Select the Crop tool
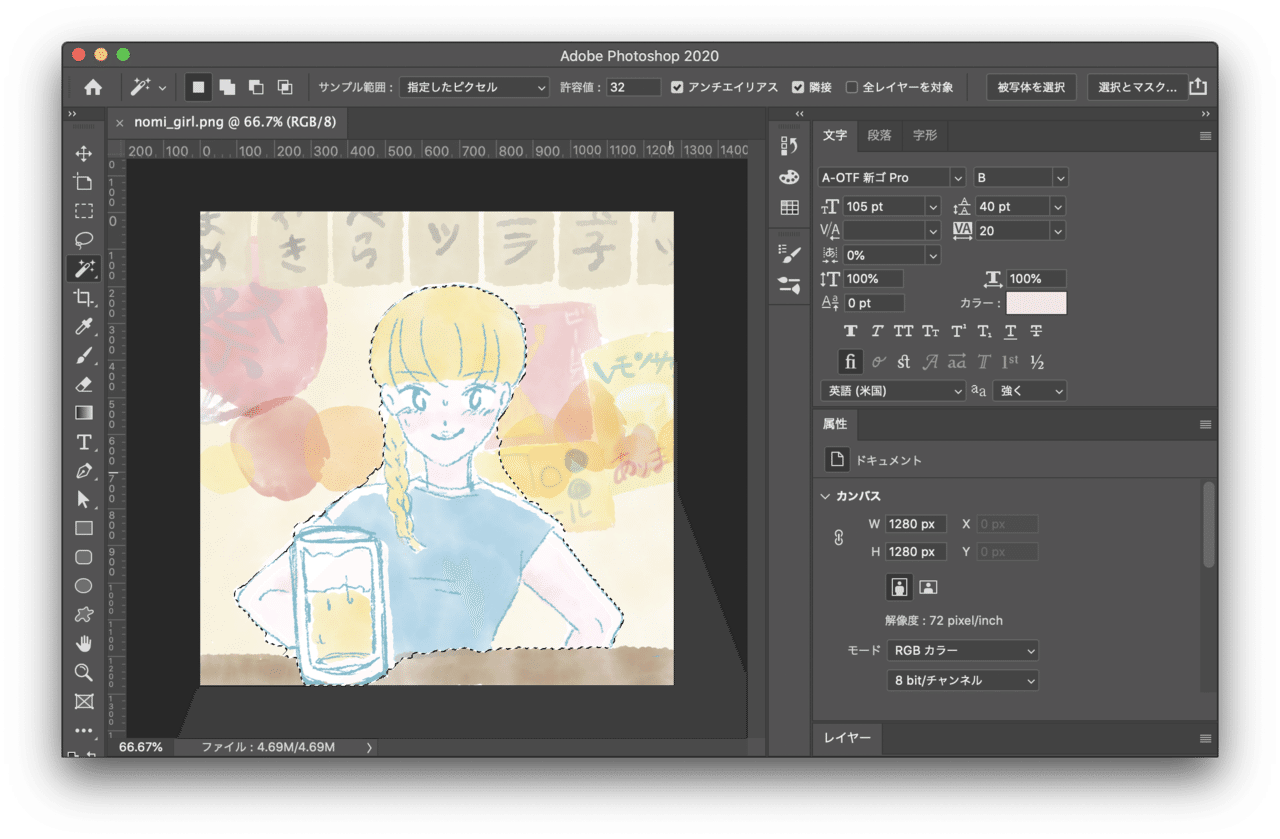This screenshot has width=1280, height=839. (84, 297)
